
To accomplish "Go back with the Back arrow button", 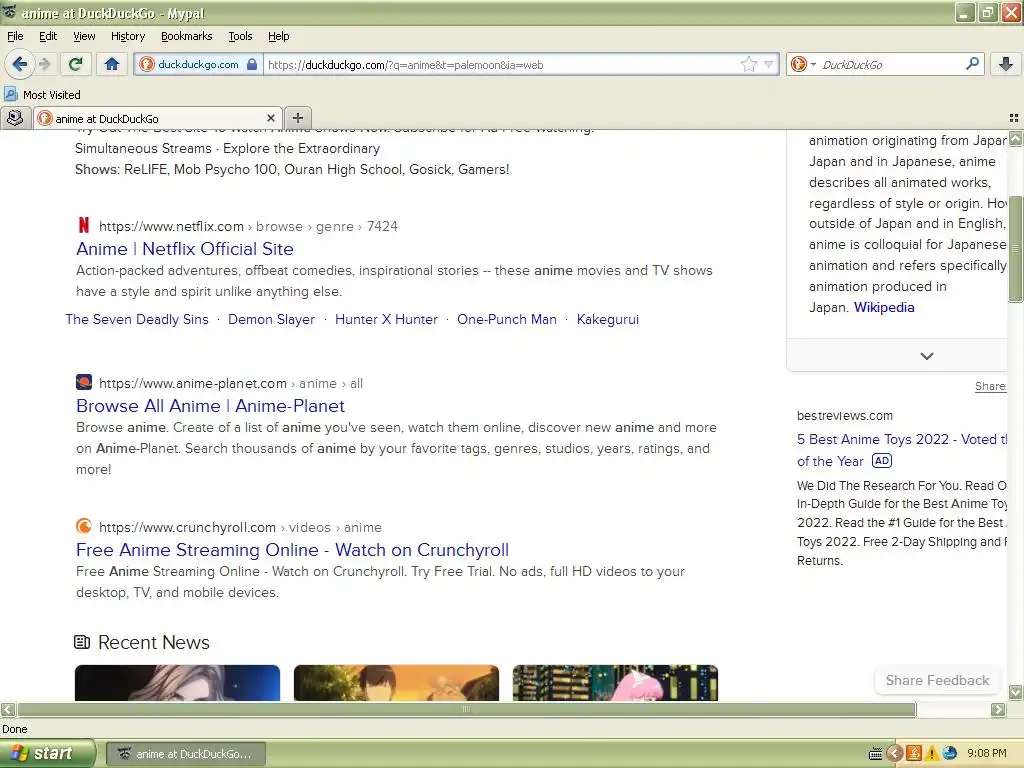I will coord(20,64).
